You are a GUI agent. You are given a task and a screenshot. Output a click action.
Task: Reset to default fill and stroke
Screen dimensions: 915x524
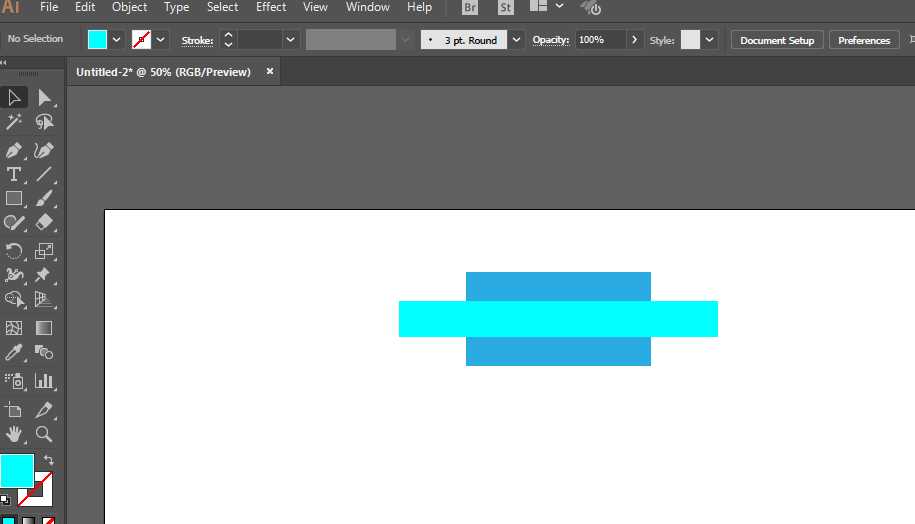click(x=6, y=499)
